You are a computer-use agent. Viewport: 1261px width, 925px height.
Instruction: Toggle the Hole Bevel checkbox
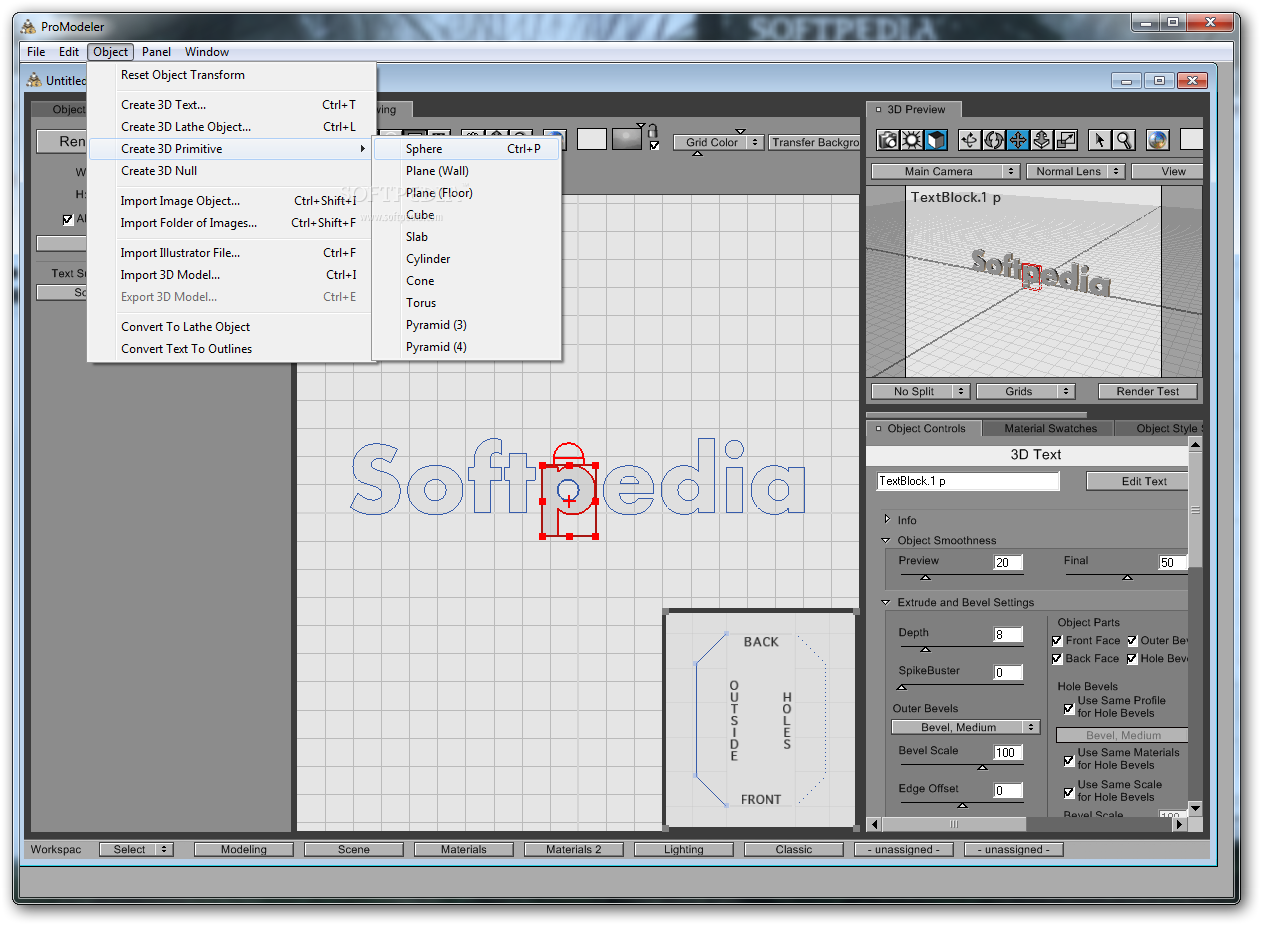tap(1132, 659)
